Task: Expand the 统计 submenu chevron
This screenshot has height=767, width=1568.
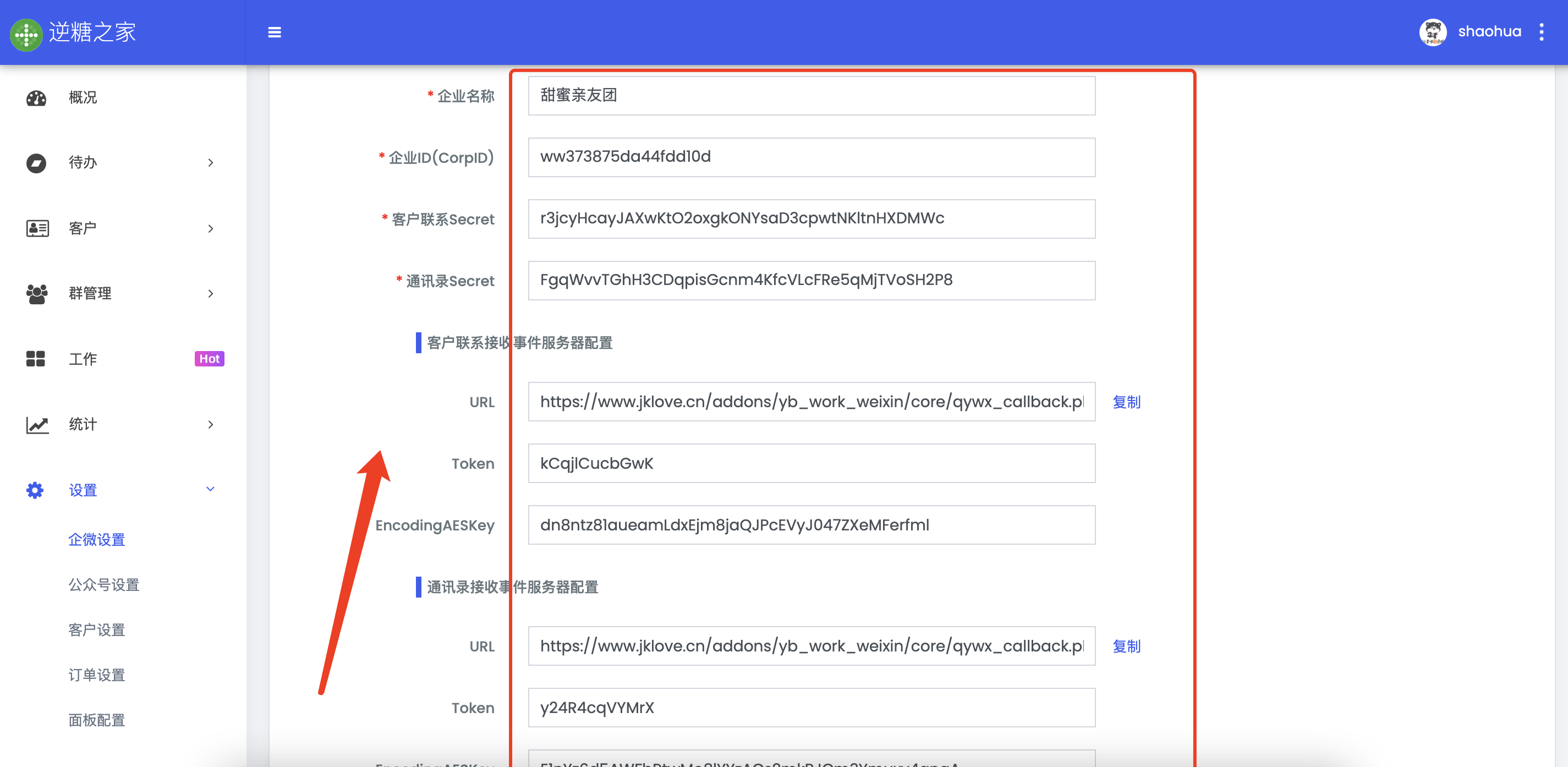Action: click(x=211, y=424)
